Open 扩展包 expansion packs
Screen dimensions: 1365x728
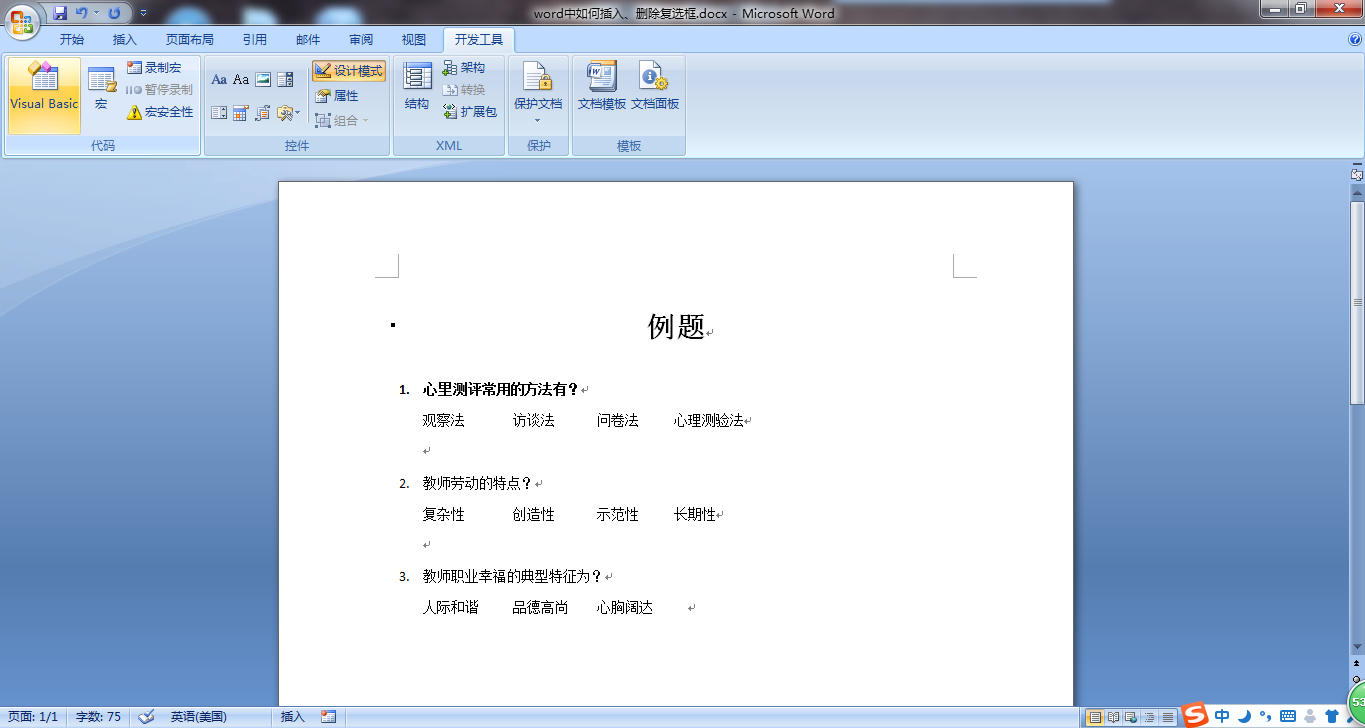pyautogui.click(x=470, y=112)
